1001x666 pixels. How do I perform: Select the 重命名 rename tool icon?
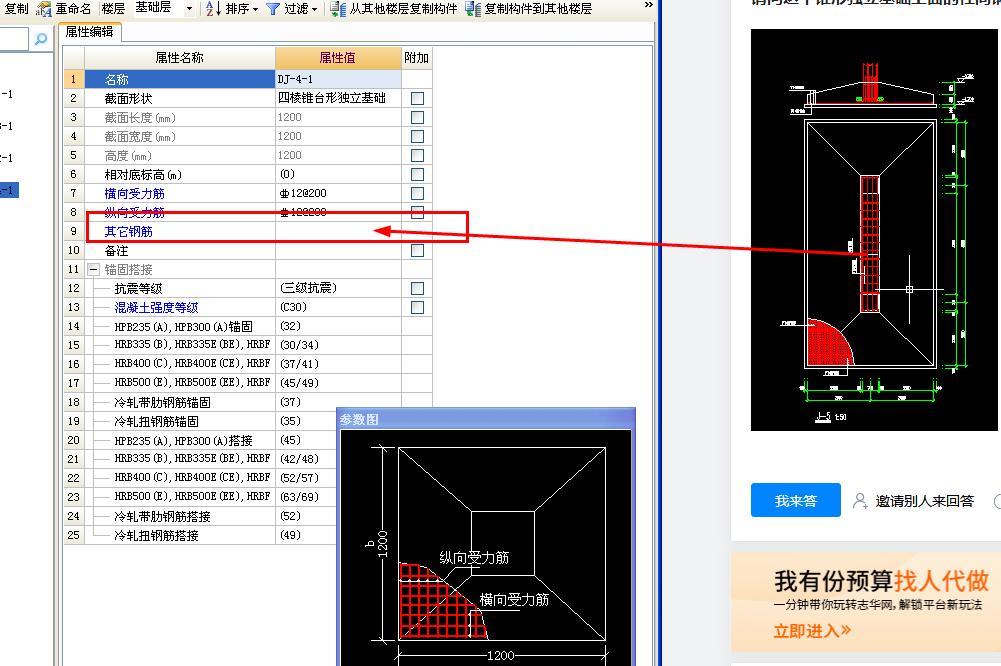[44, 10]
